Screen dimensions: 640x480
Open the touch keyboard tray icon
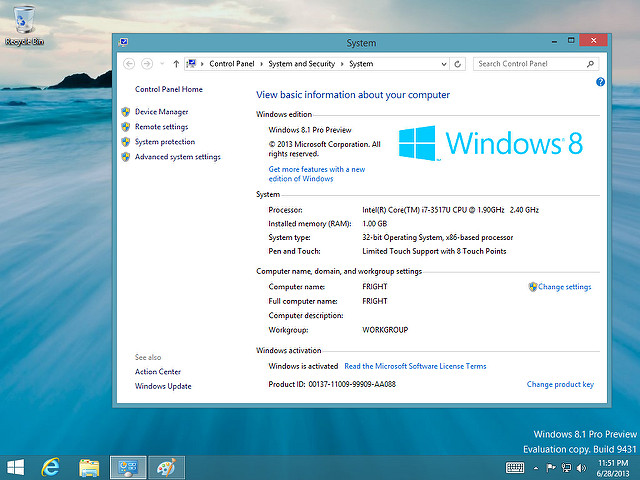tap(515, 467)
